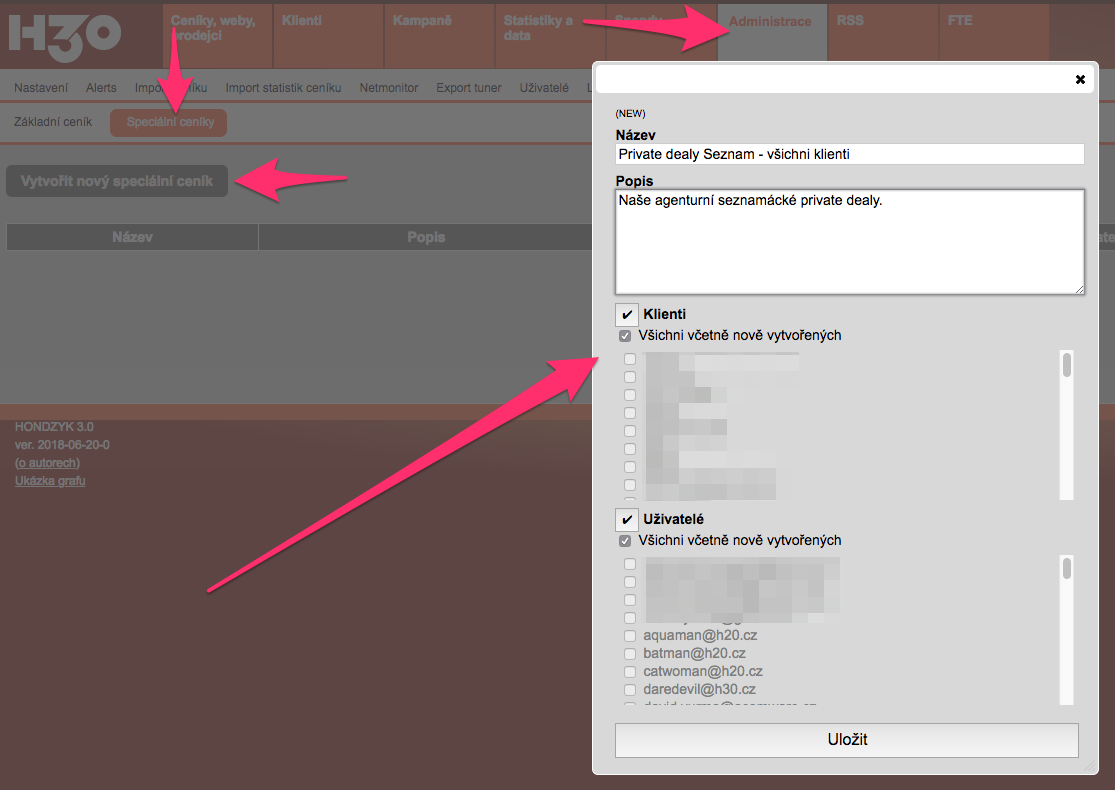Tick the catwoman@h20.cz checkbox
The width and height of the screenshot is (1115, 790).
pos(630,672)
